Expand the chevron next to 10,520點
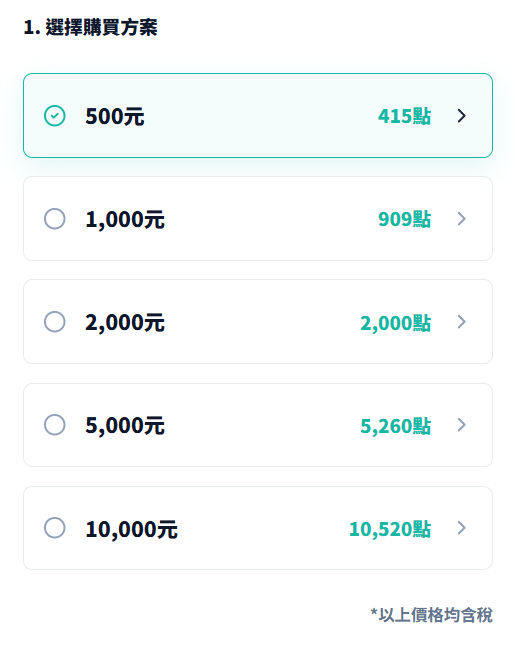 pos(462,528)
